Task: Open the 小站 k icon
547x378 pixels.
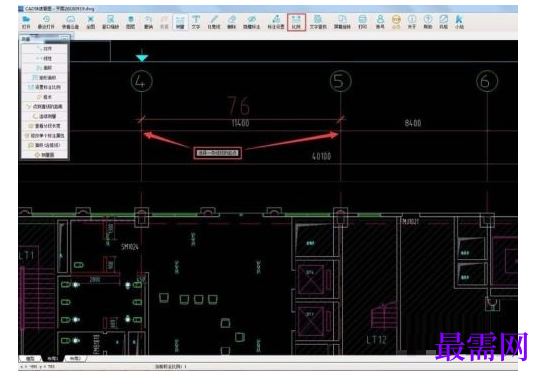Action: click(459, 22)
